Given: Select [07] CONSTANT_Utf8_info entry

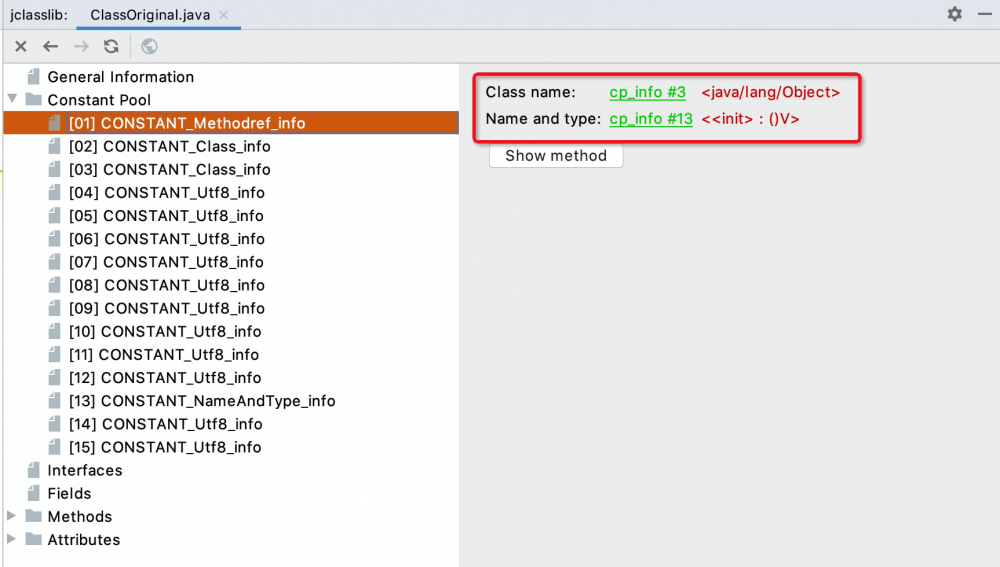Looking at the screenshot, I should [166, 261].
